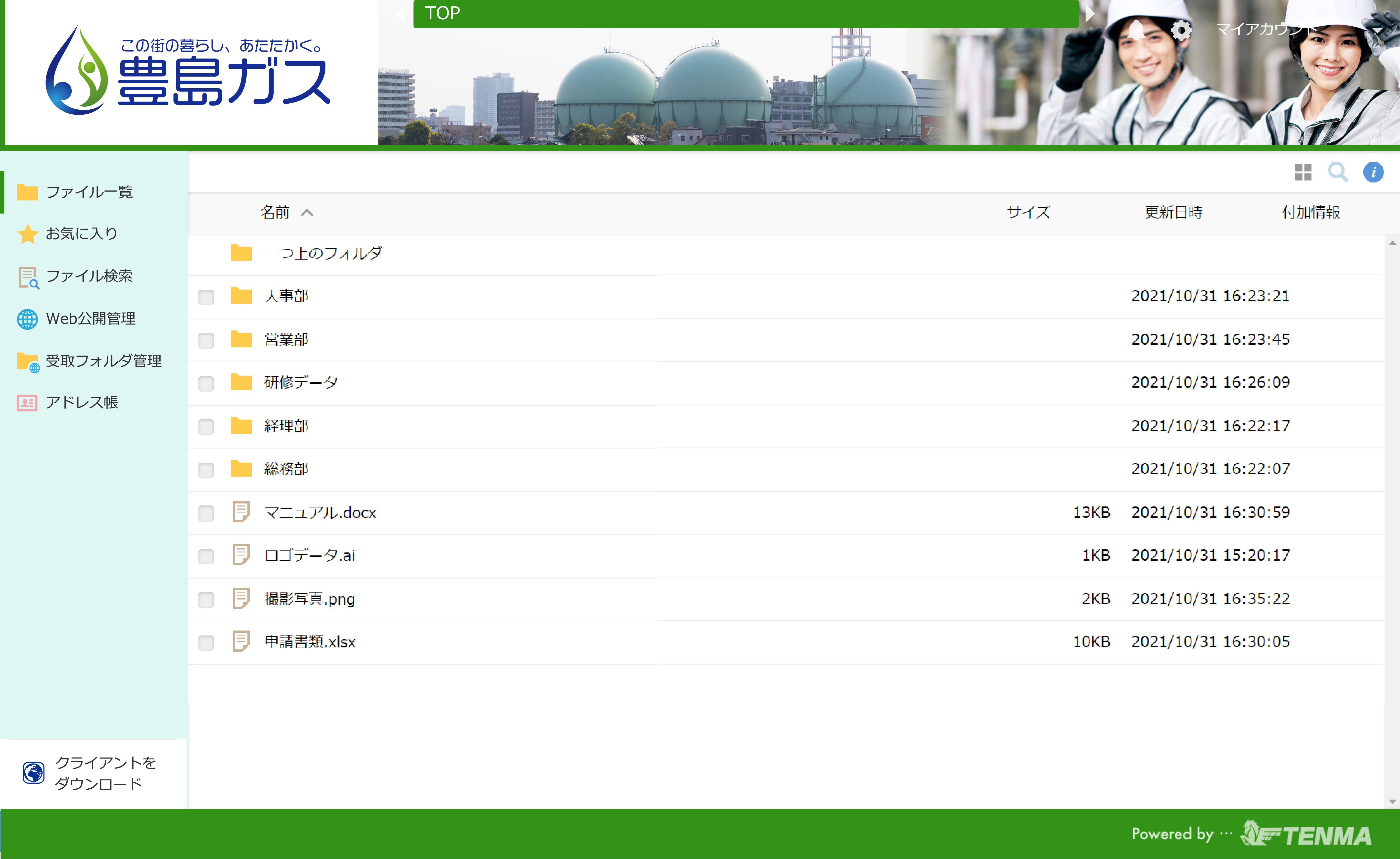Click the 撮影写真.png document icon
Viewport: 1400px width, 859px height.
click(241, 598)
